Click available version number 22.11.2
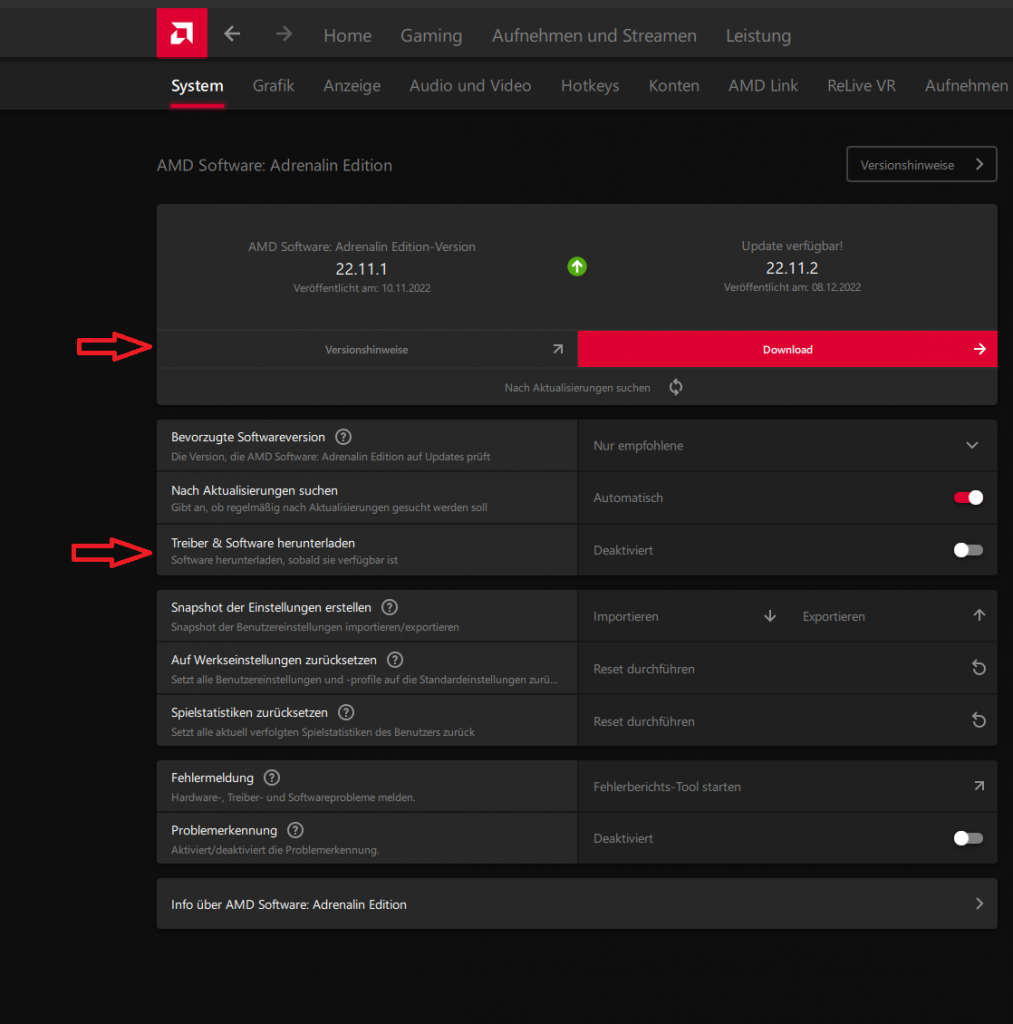 pyautogui.click(x=792, y=268)
